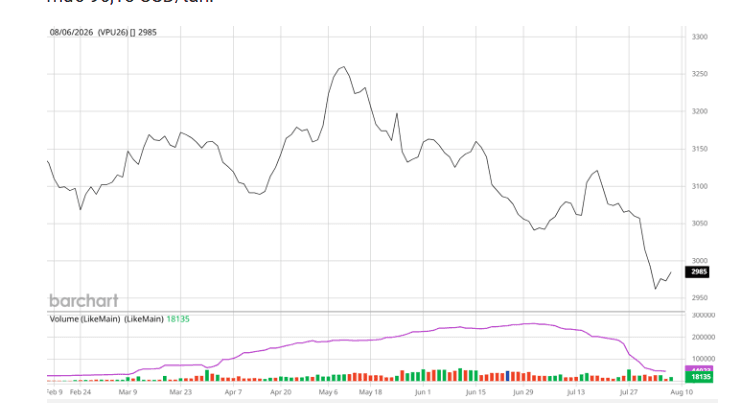Click the Volume (LikeMain) legend label
Image resolution: width=747 pixels, height=403 pixels.
(x=85, y=319)
